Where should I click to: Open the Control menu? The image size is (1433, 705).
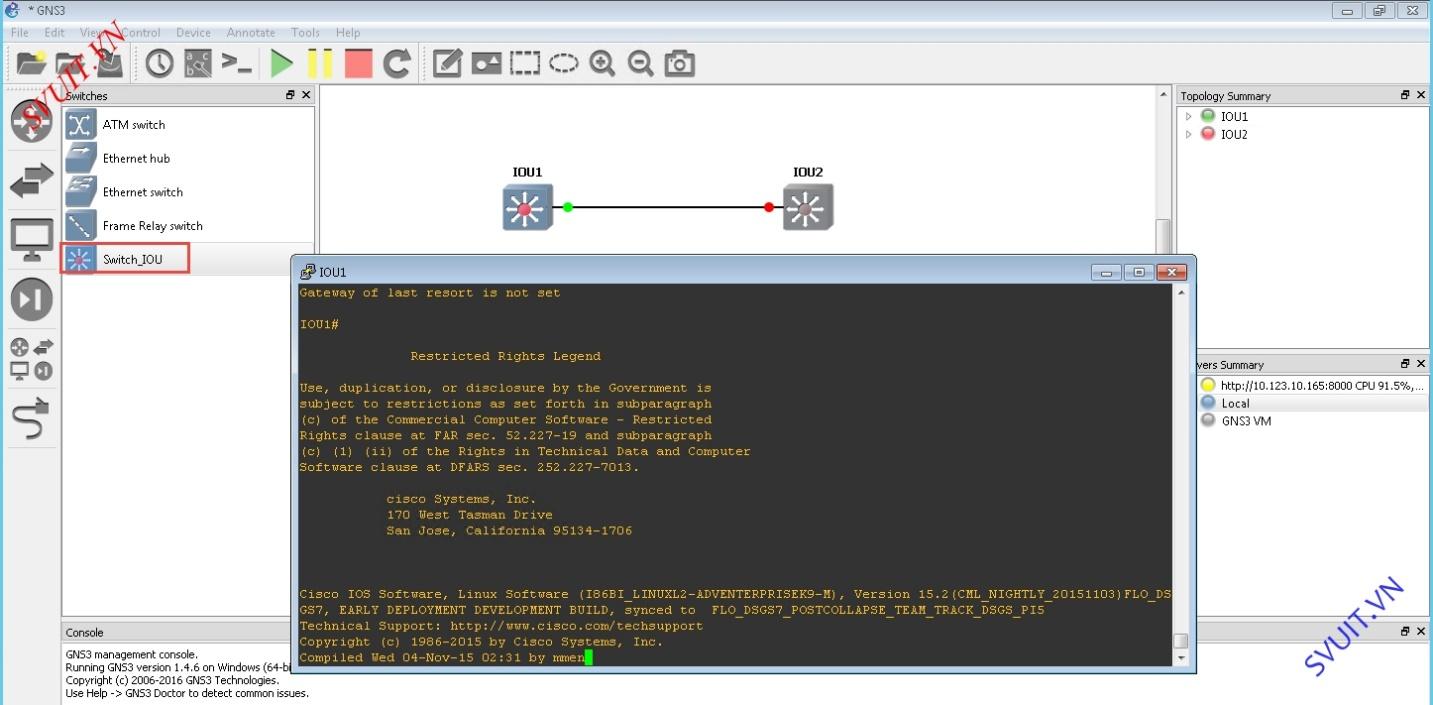point(141,33)
